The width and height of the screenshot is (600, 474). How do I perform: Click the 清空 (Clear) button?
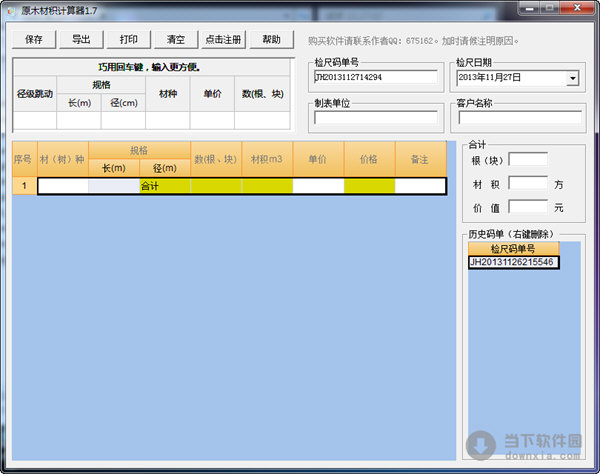tap(175, 39)
